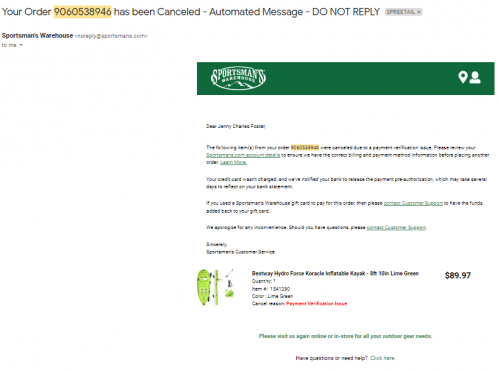Click the Bestway Hydro Force Koracle Kayak product title
Screen dimensions: 500x371
tap(335, 273)
